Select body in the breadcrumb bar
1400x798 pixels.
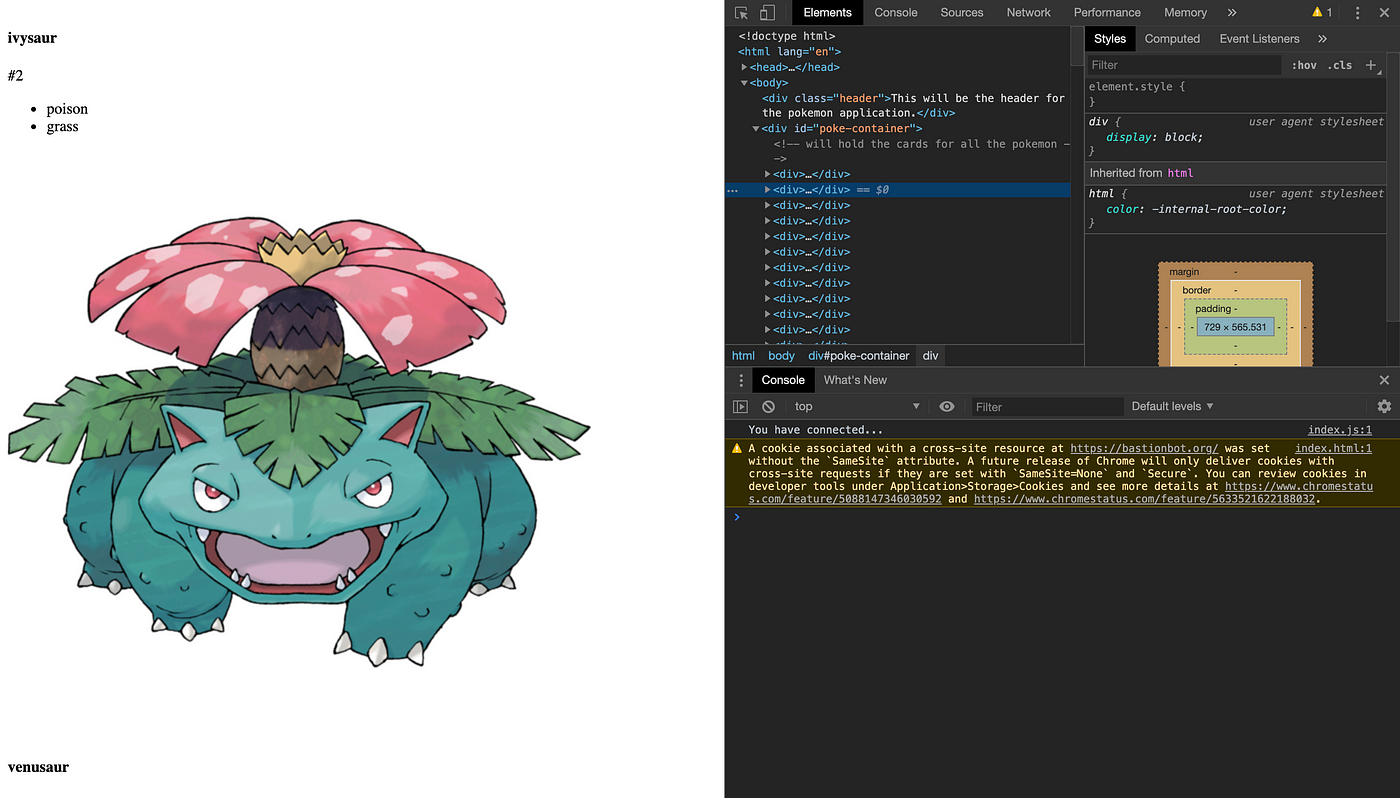(781, 356)
